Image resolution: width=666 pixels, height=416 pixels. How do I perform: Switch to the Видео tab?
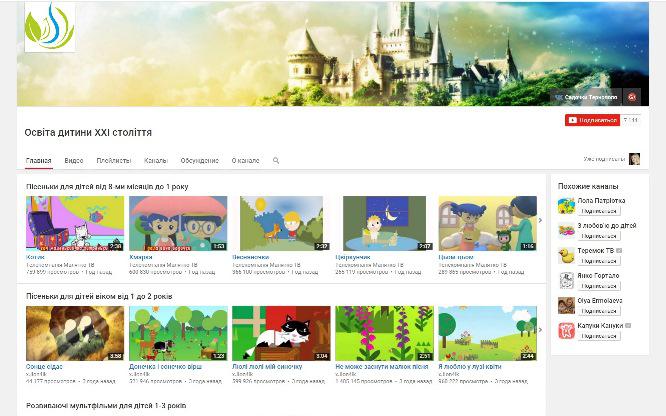[x=74, y=160]
